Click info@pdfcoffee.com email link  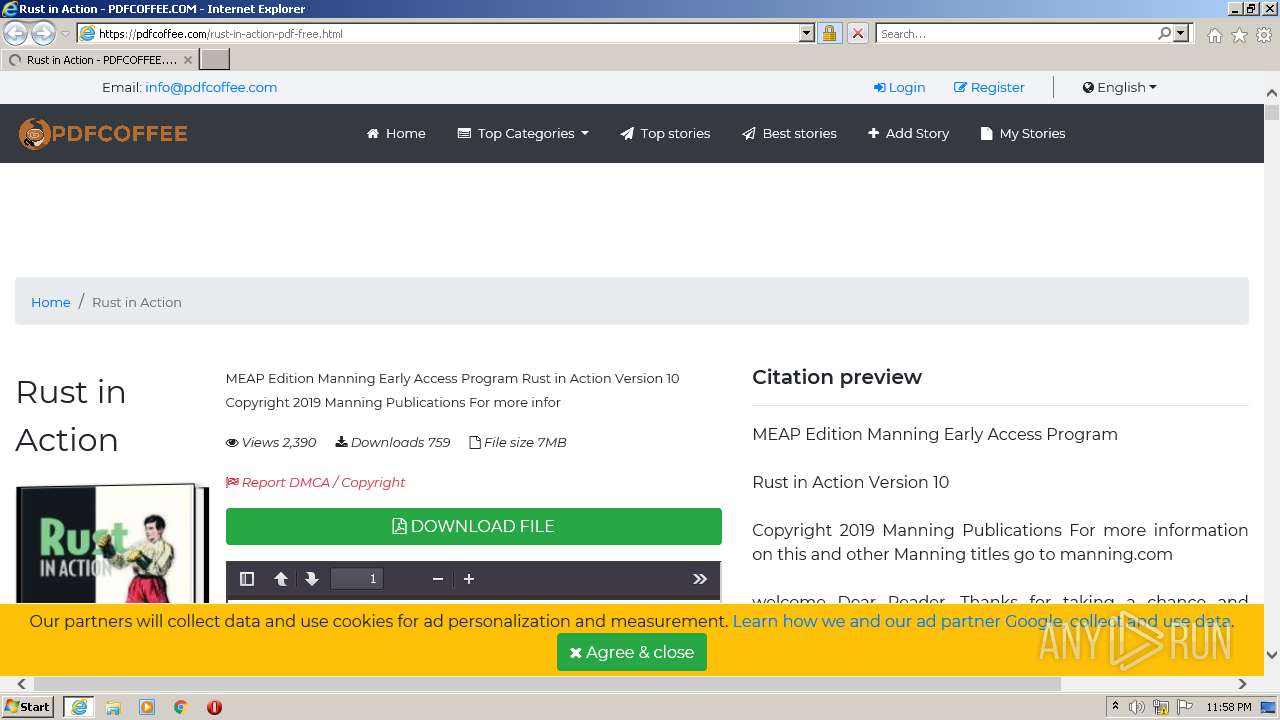pos(211,87)
